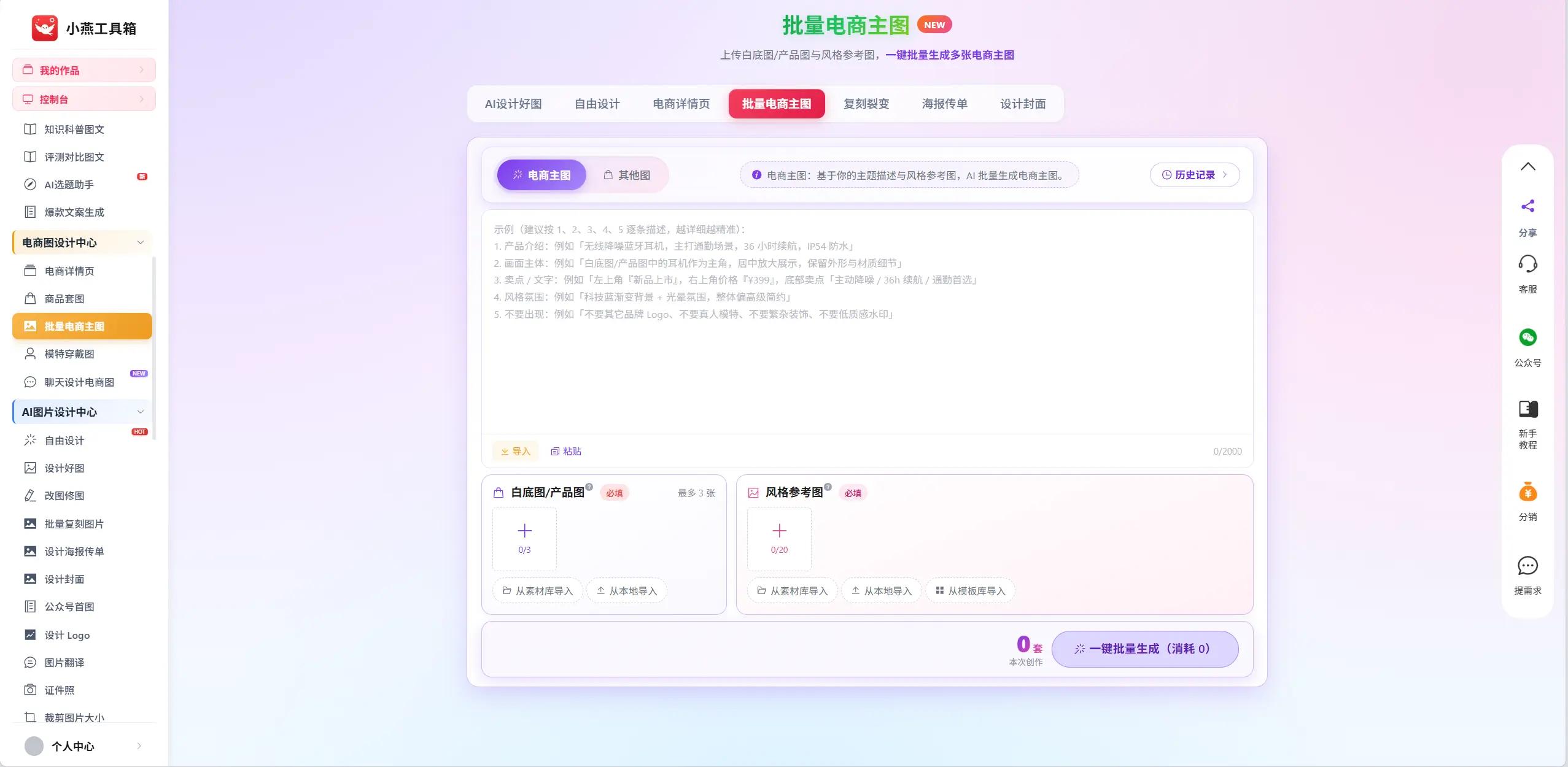Click the 我的作品 chevron arrow

[142, 70]
